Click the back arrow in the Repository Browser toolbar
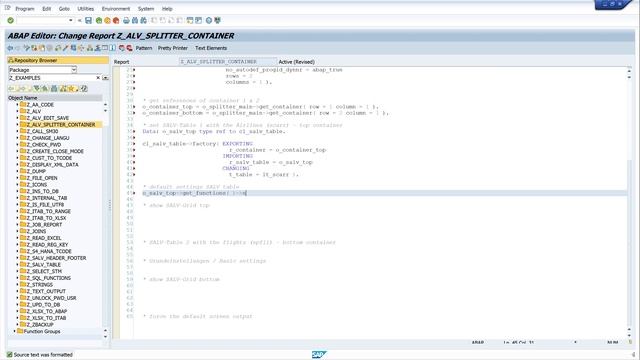Image resolution: width=640 pixels, height=360 pixels. [11, 89]
